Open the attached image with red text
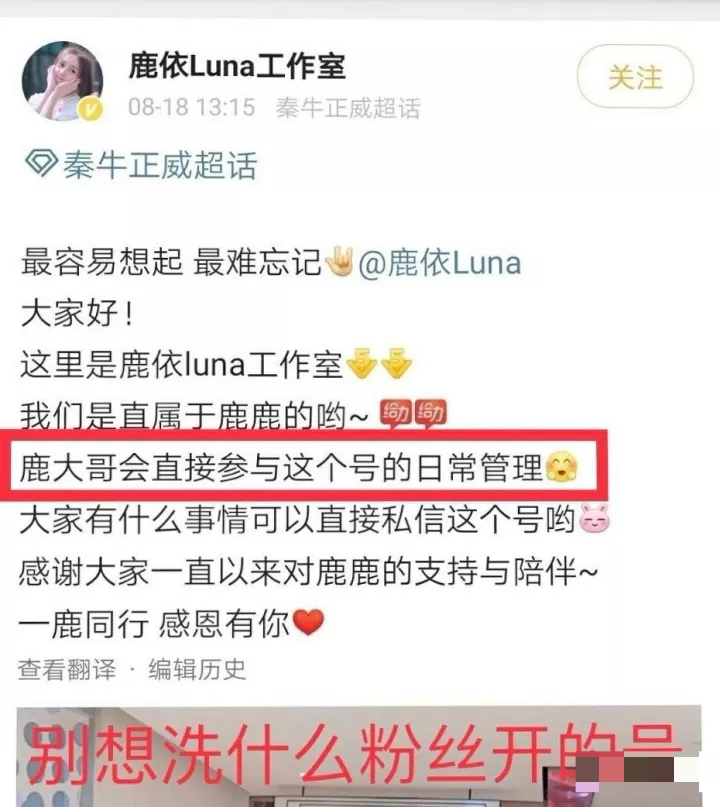Viewport: 720px width, 807px height. coord(359,756)
